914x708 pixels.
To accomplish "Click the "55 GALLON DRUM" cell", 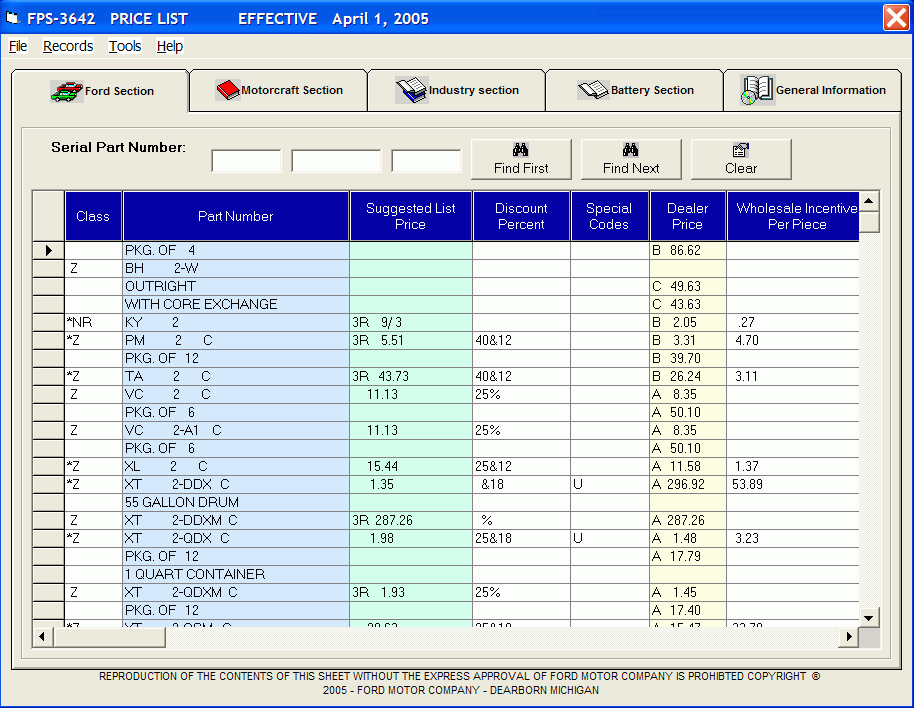I will click(236, 502).
